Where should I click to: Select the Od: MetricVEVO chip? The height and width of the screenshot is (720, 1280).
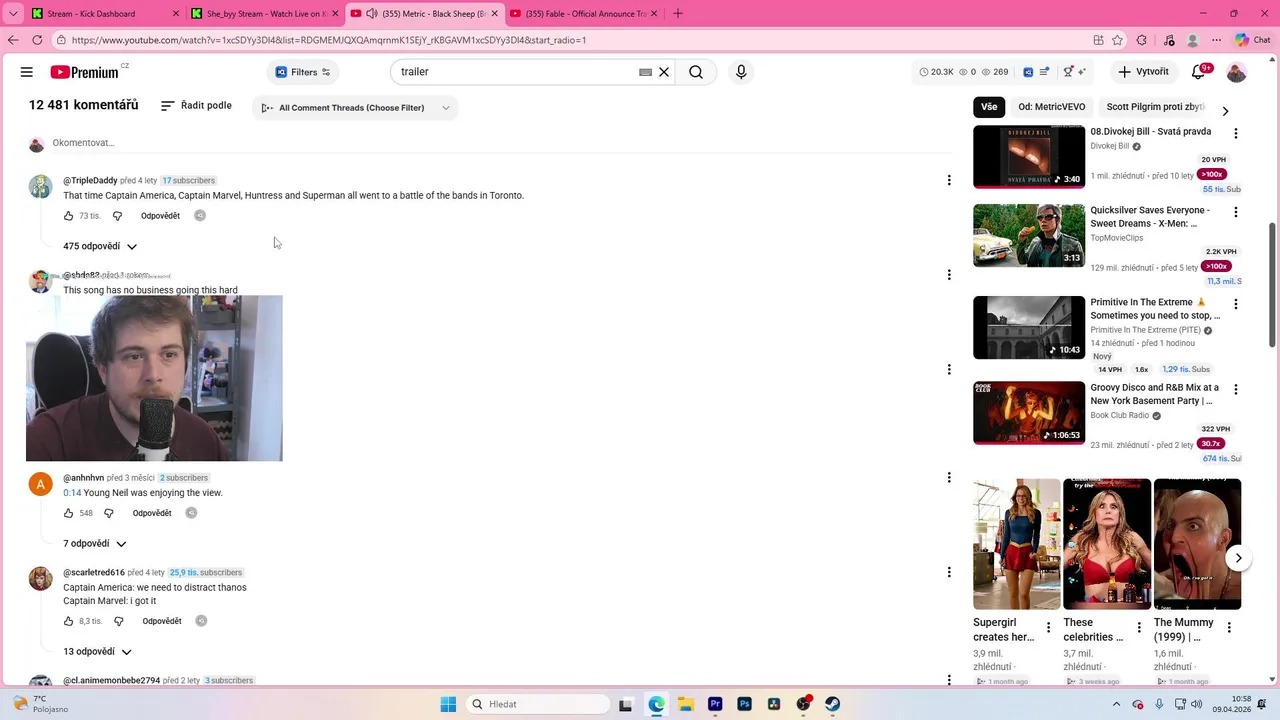(x=1051, y=107)
